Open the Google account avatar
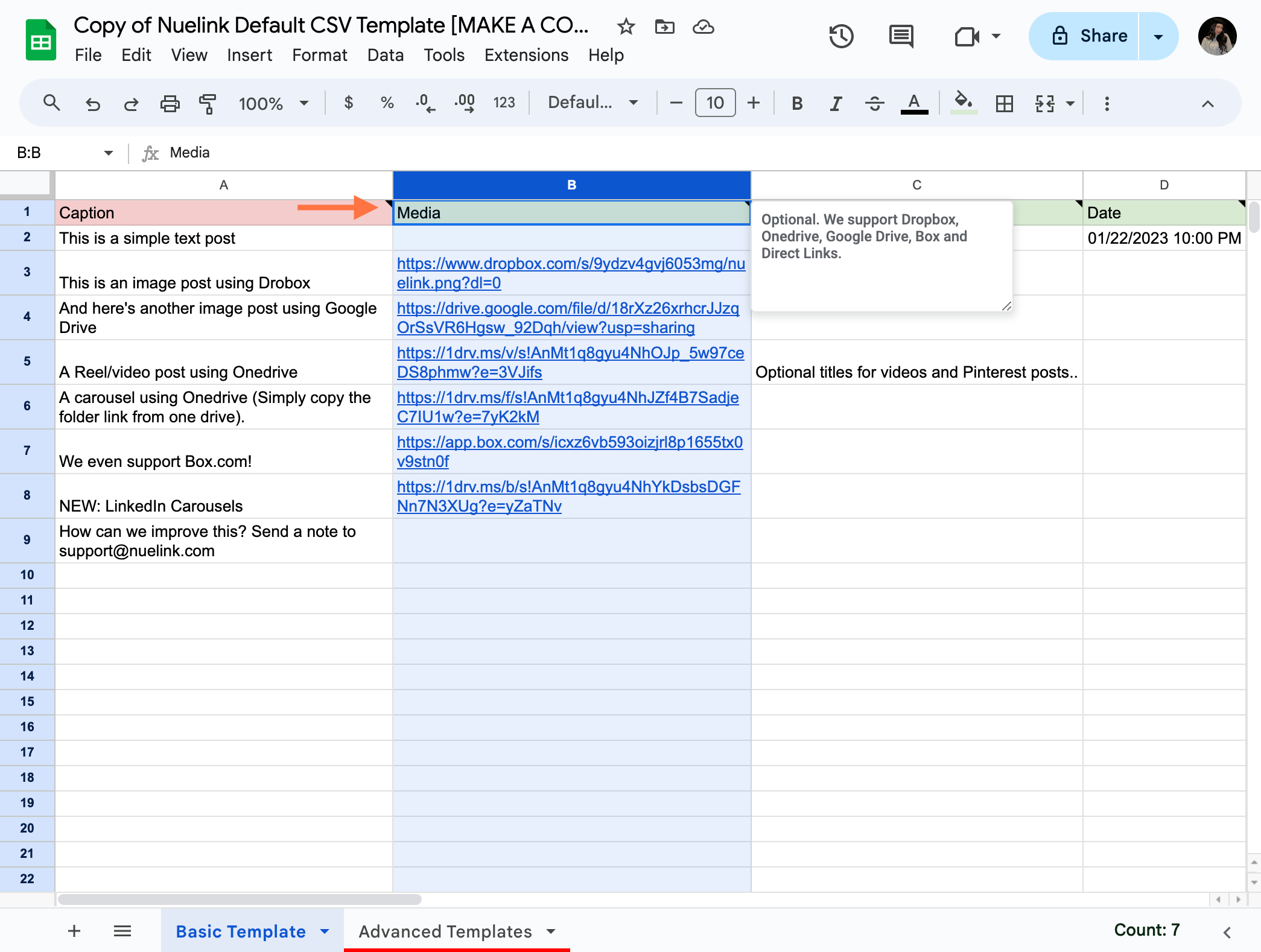The height and width of the screenshot is (952, 1261). tap(1218, 36)
